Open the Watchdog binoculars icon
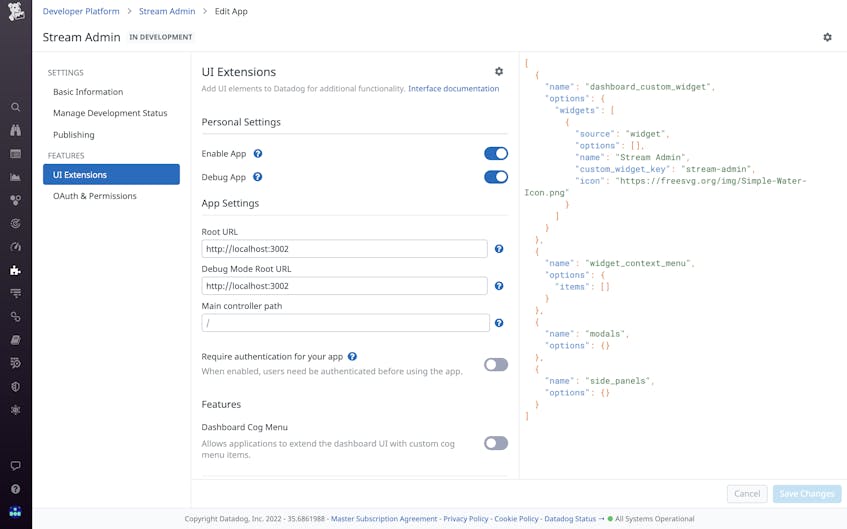Screen dimensions: 847x529 pos(16,130)
